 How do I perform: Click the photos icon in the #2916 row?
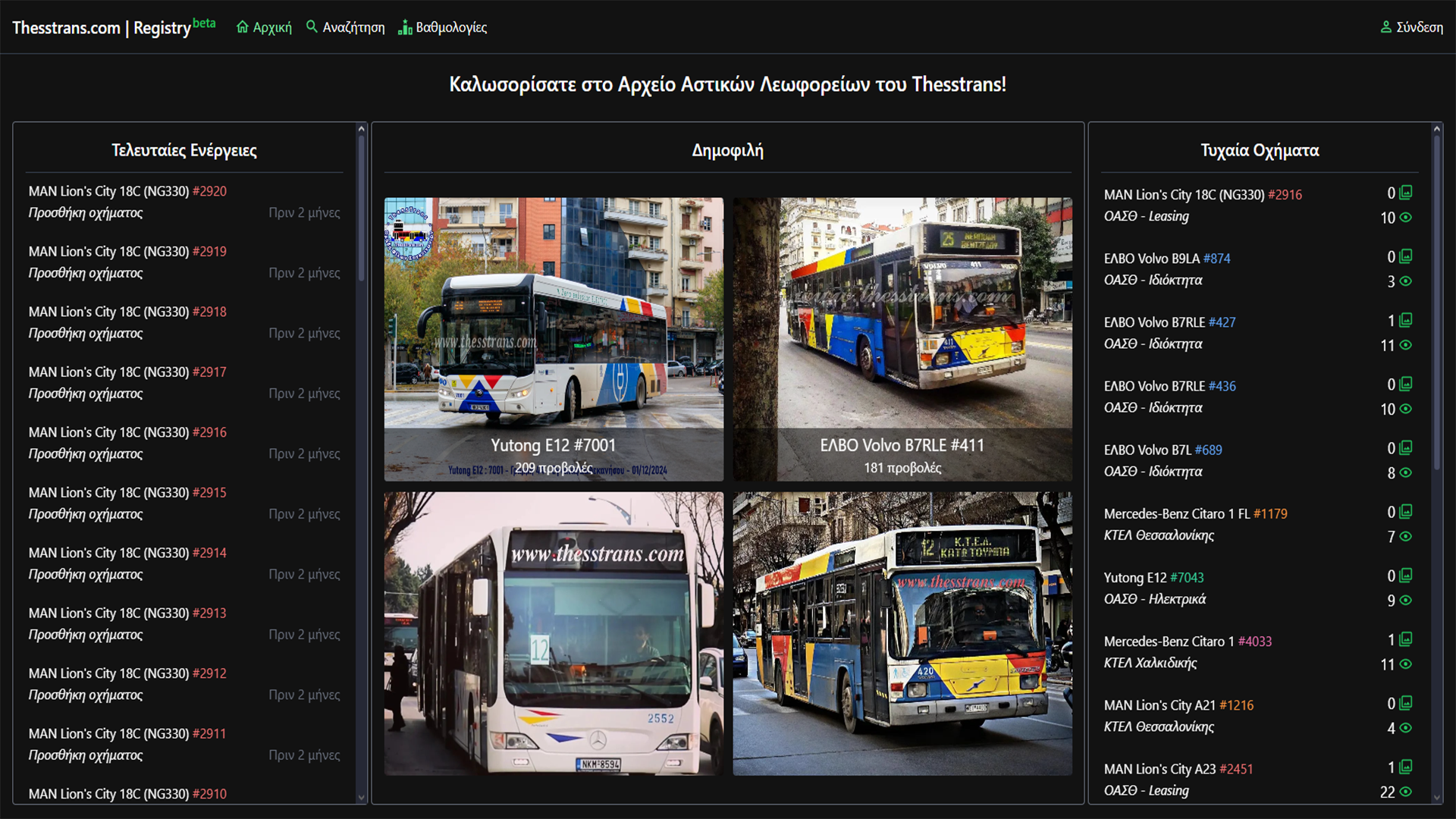pos(1406,193)
